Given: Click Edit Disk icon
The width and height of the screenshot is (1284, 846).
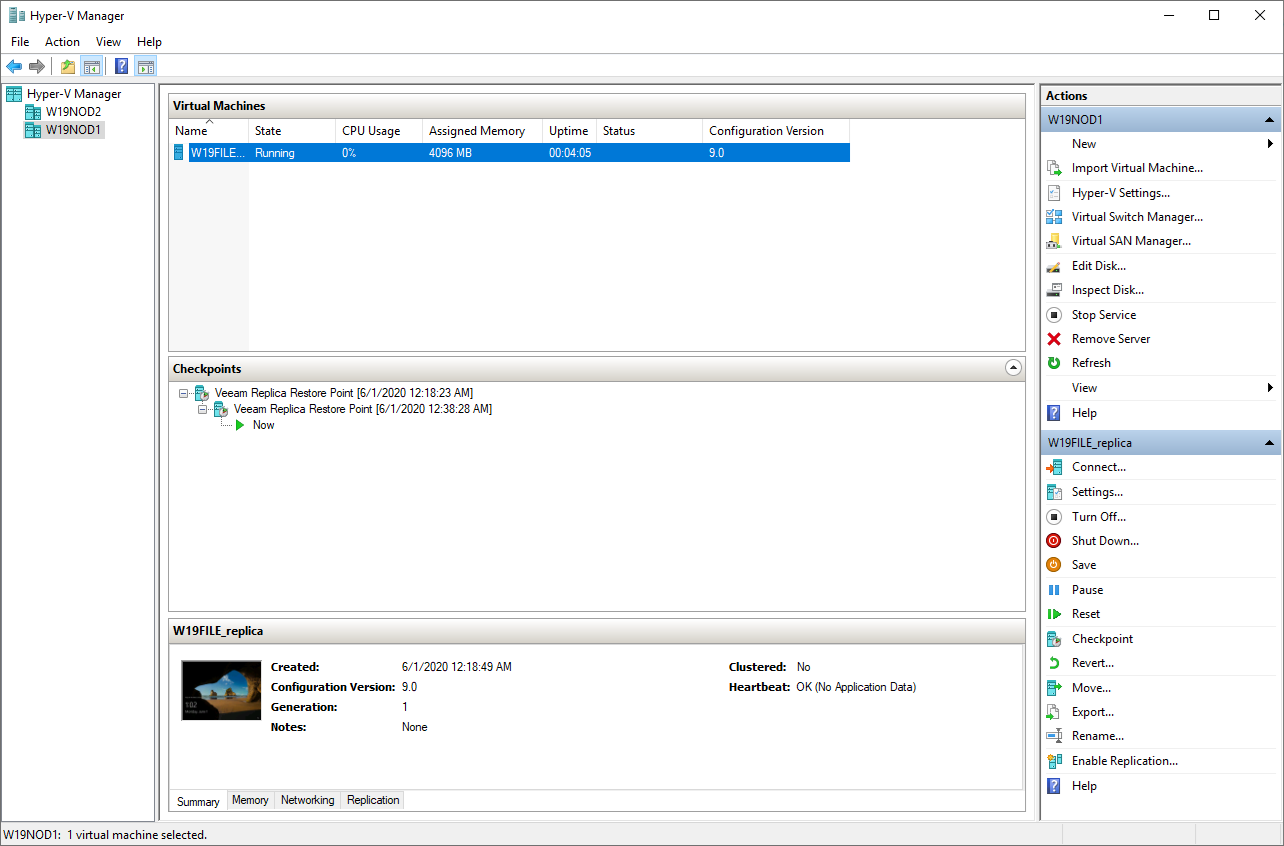Looking at the screenshot, I should [1053, 266].
